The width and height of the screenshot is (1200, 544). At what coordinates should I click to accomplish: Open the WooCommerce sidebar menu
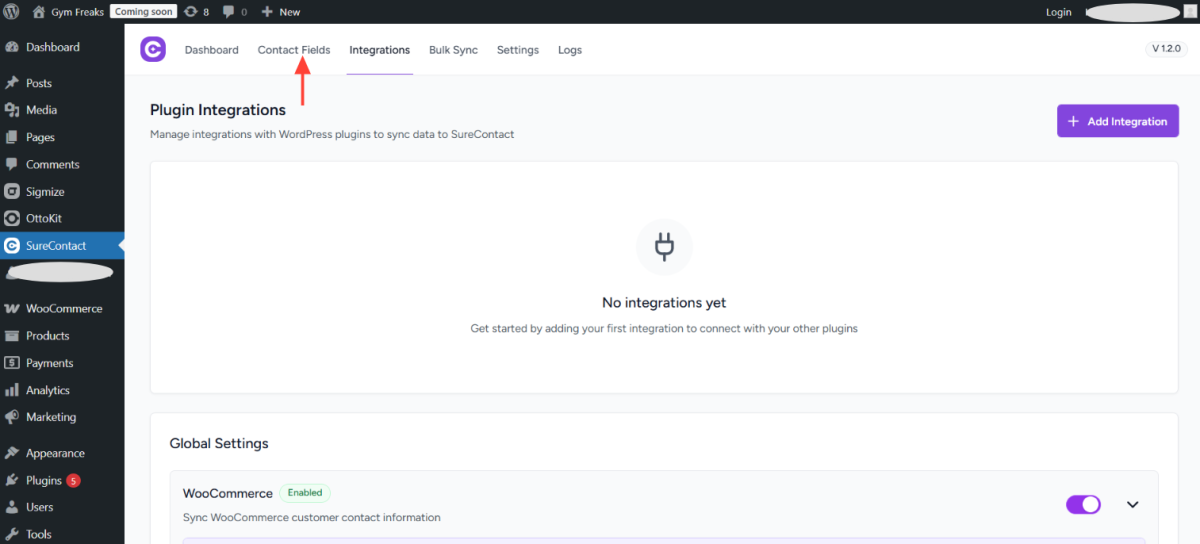pyautogui.click(x=63, y=309)
